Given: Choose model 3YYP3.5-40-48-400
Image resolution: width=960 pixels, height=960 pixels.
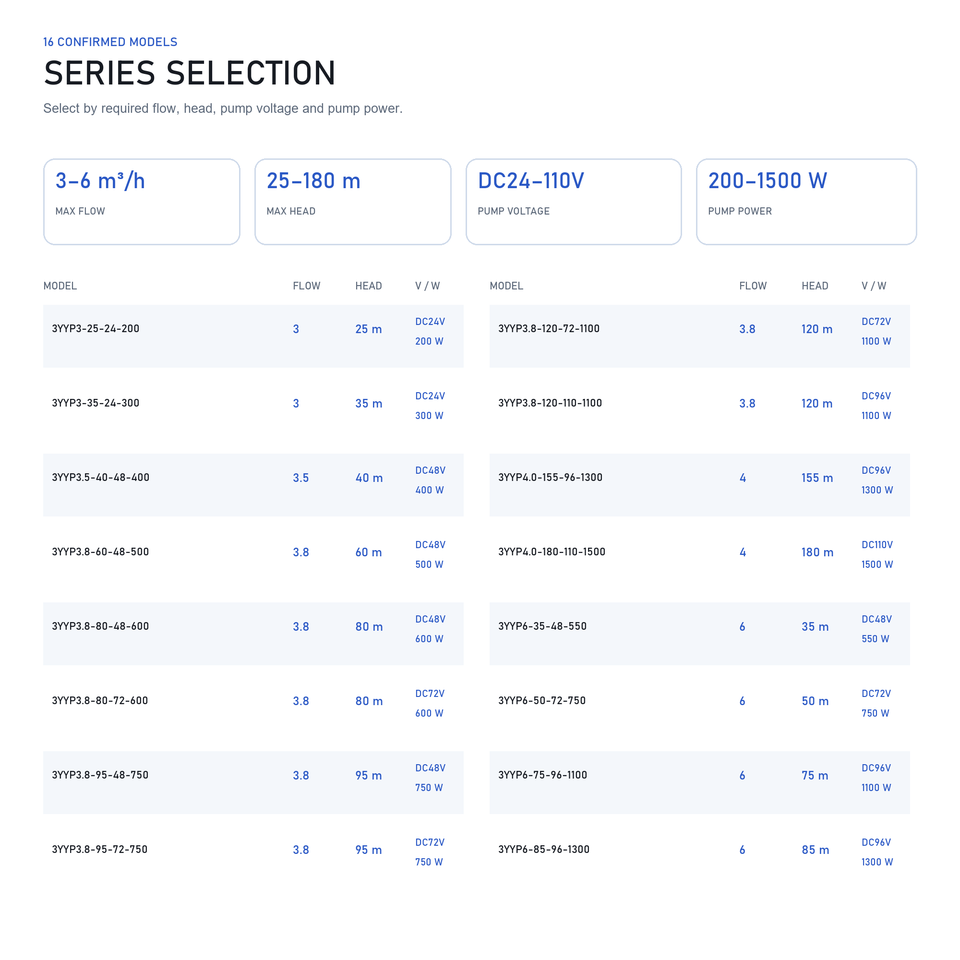Looking at the screenshot, I should (x=253, y=485).
